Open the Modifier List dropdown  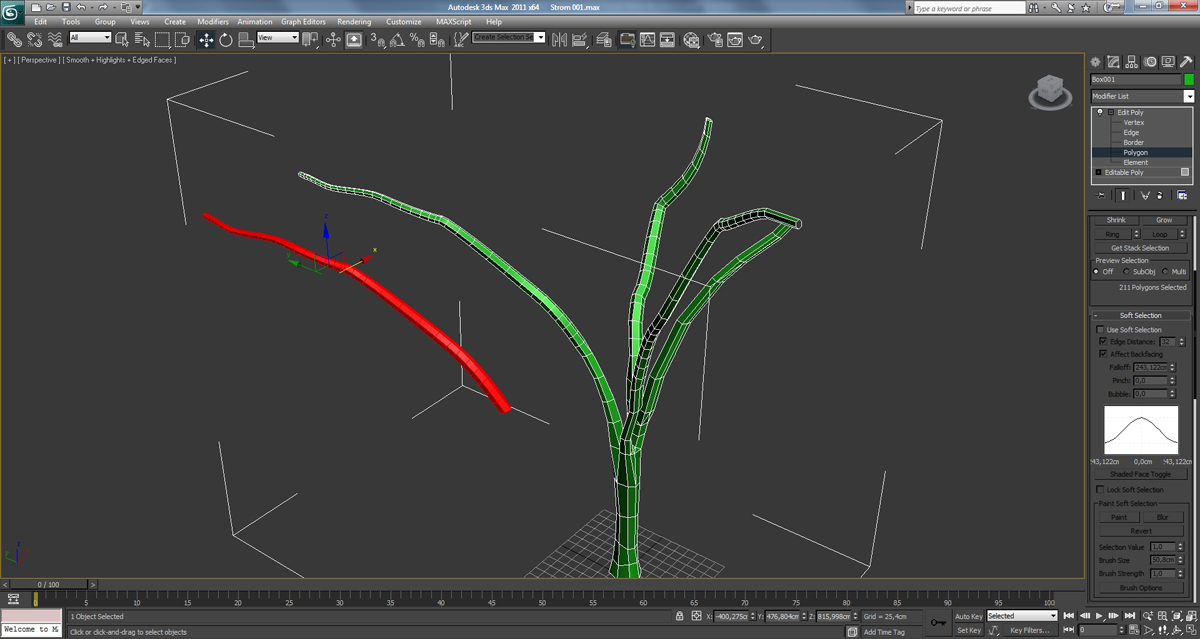(1142, 96)
